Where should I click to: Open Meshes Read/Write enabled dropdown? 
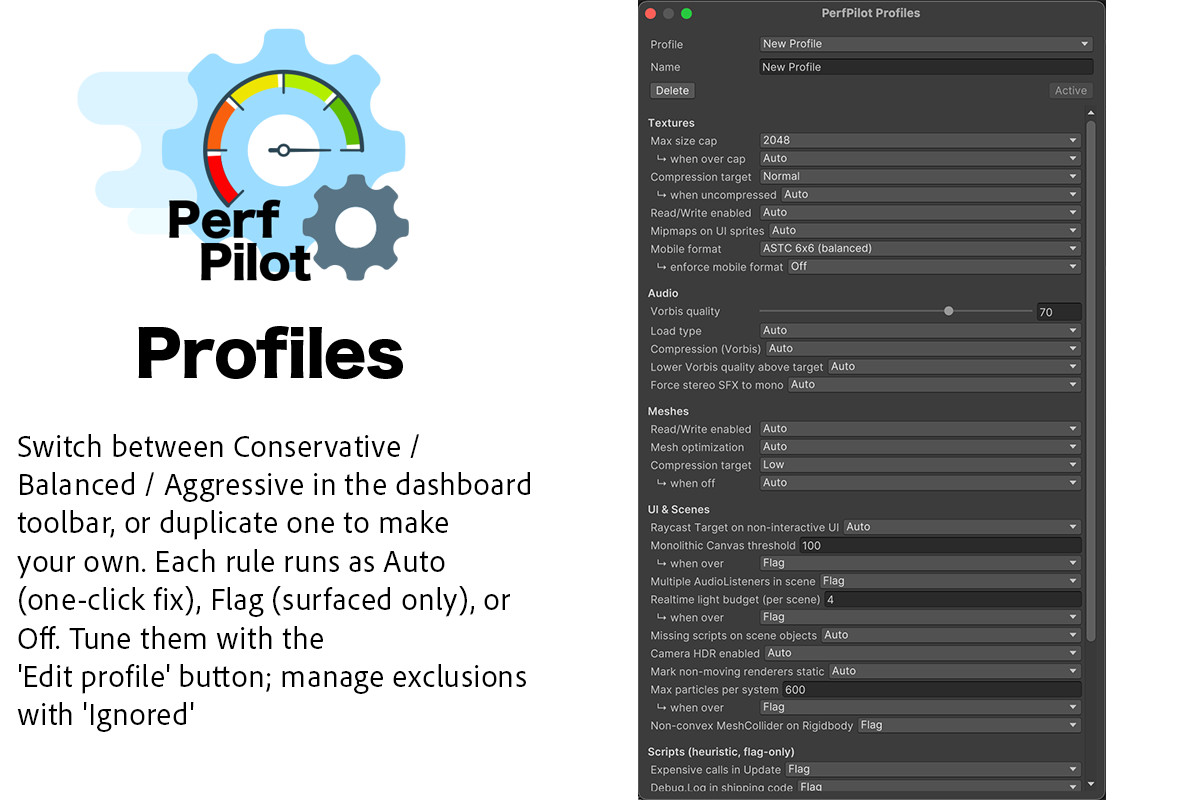[x=920, y=429]
